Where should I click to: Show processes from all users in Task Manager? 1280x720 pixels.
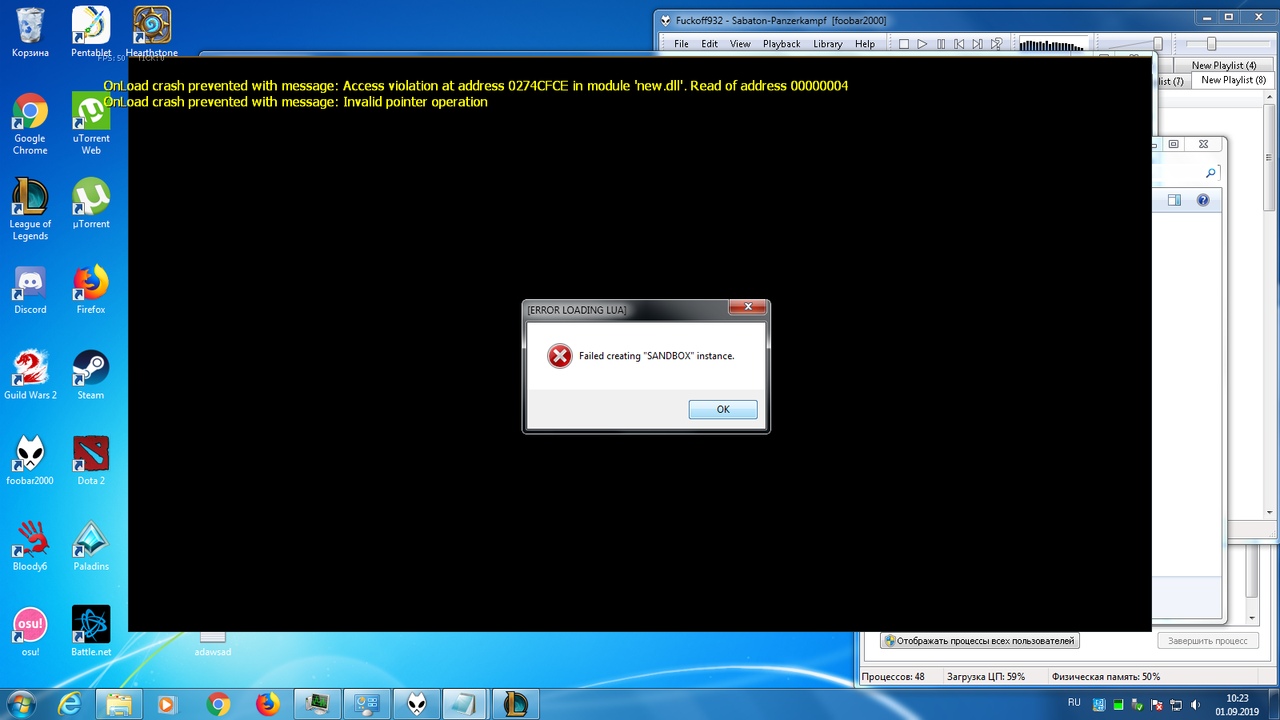coord(980,641)
